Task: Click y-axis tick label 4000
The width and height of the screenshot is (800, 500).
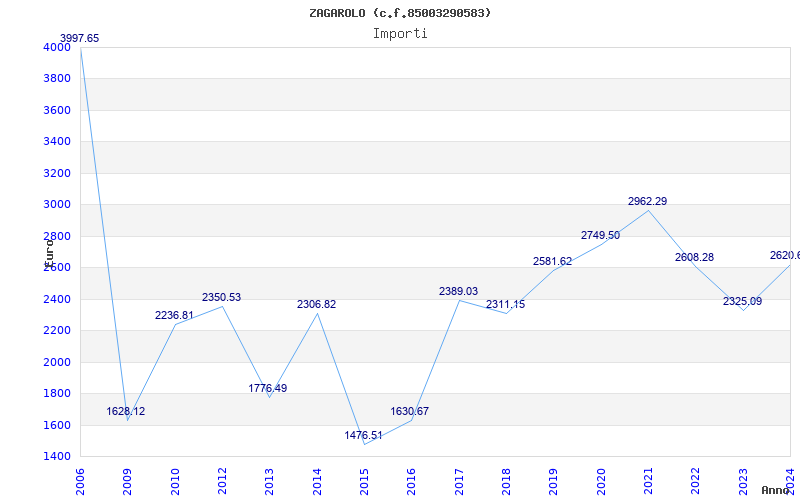Action: click(57, 47)
